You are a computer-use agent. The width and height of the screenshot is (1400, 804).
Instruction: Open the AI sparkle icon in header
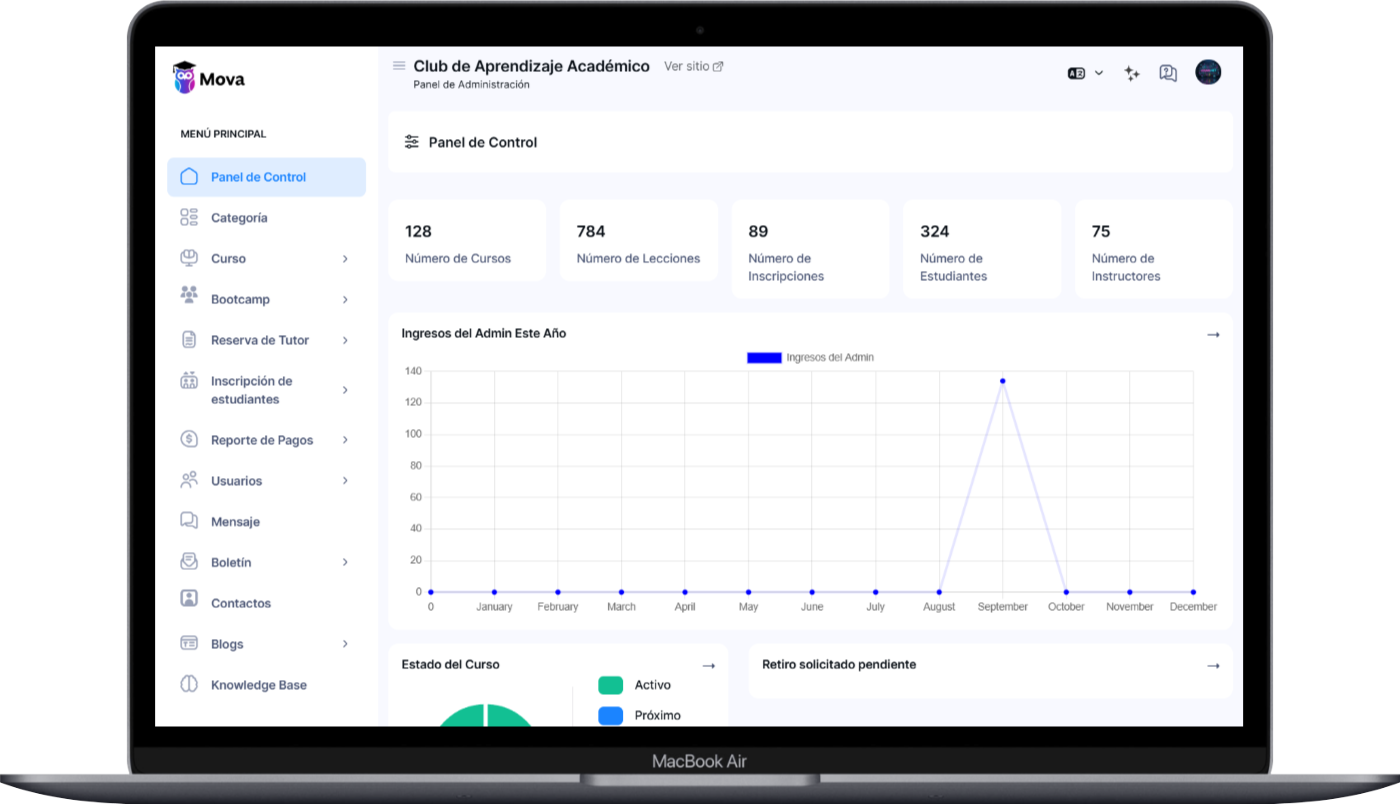point(1132,73)
